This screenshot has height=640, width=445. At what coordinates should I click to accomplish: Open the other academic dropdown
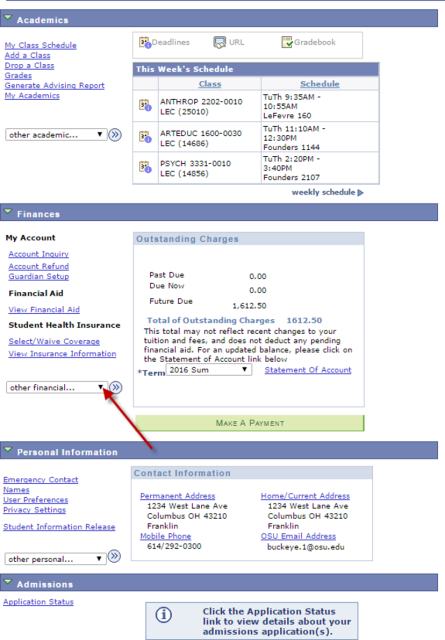tap(56, 135)
